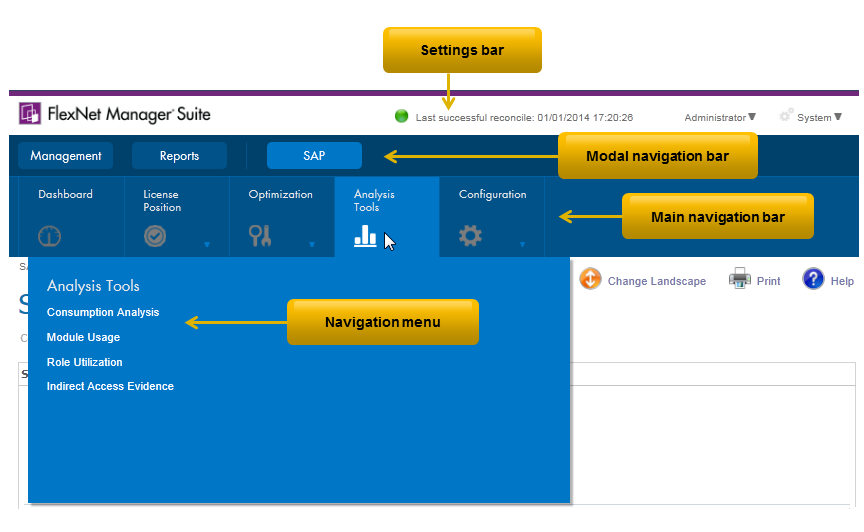The height and width of the screenshot is (532, 864).
Task: Switch to the Reports mode
Action: coord(179,156)
